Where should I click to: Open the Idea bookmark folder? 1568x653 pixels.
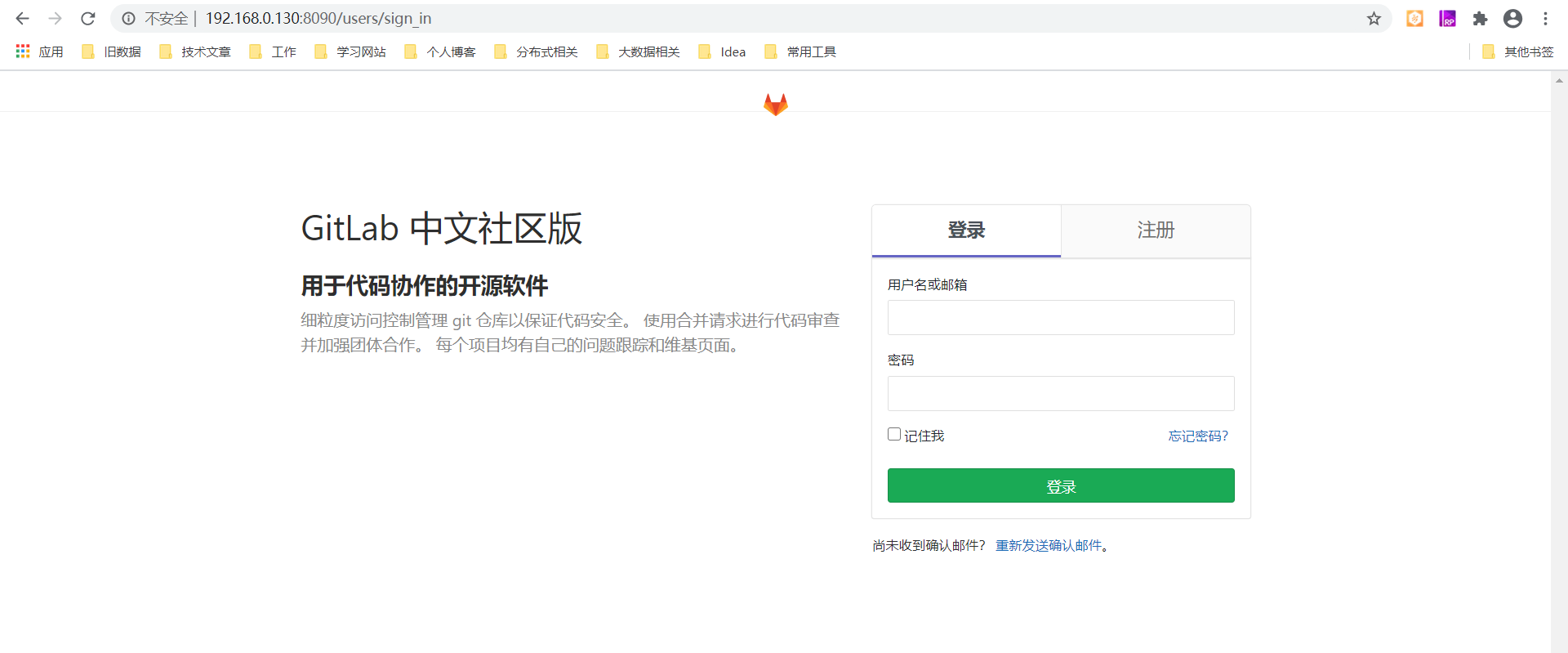(722, 51)
